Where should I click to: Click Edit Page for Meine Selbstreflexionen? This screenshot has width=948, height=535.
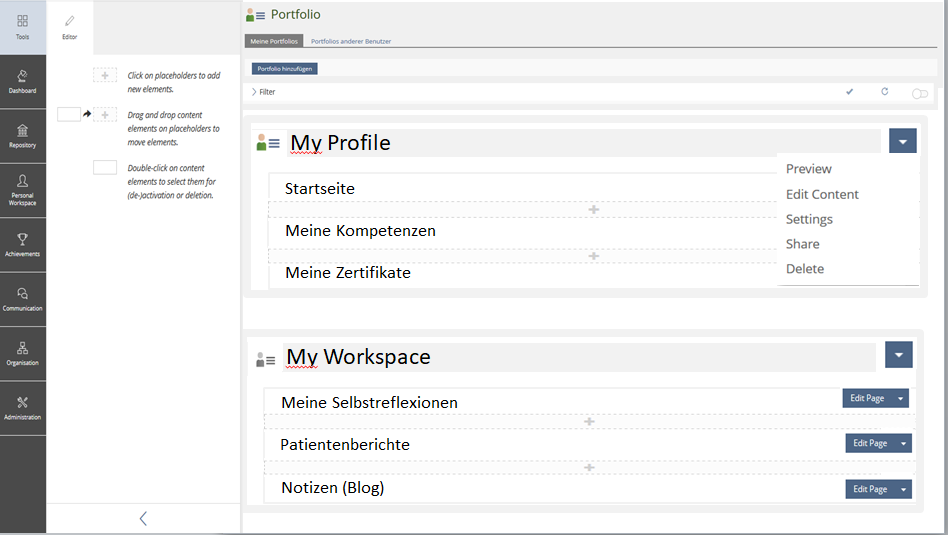point(866,398)
